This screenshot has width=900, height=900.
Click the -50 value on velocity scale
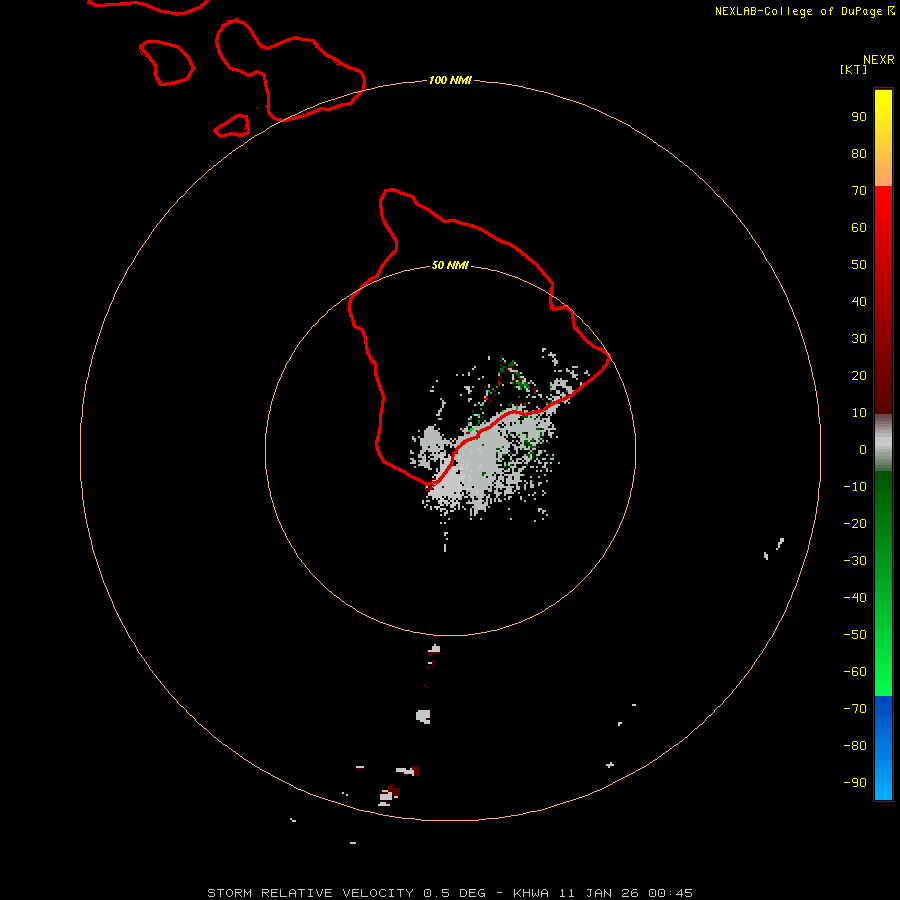click(855, 634)
